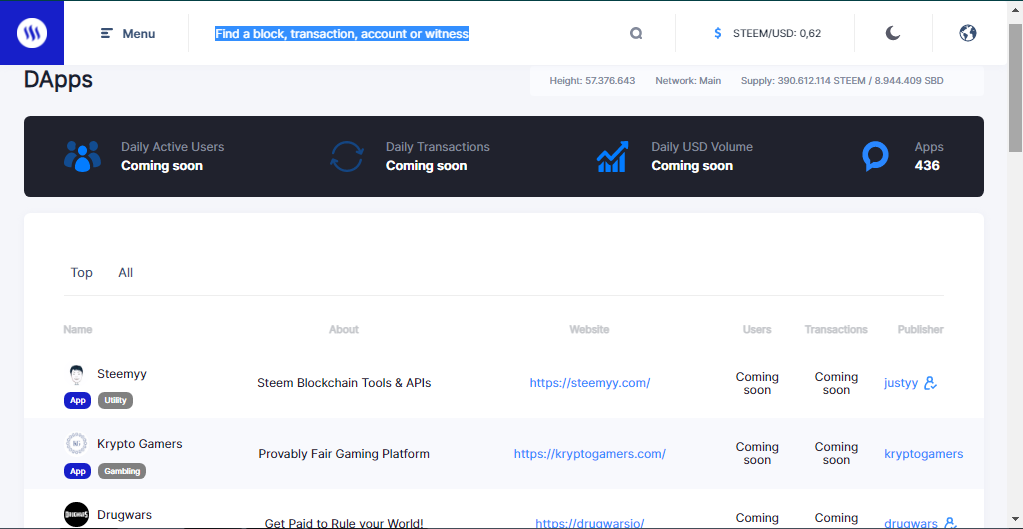
Task: Click the verified user icon next to drugwars
Action: coord(951,522)
